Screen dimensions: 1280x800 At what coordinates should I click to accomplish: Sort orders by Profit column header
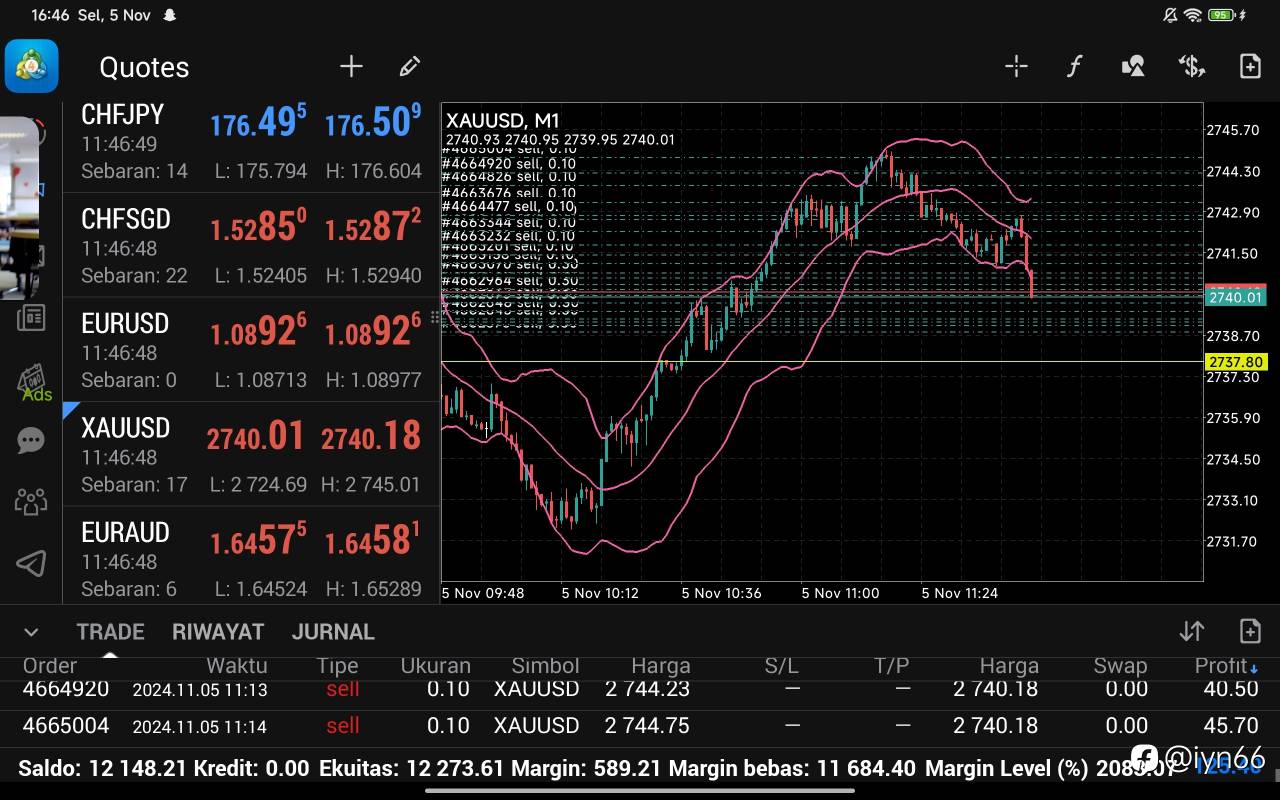click(1222, 666)
